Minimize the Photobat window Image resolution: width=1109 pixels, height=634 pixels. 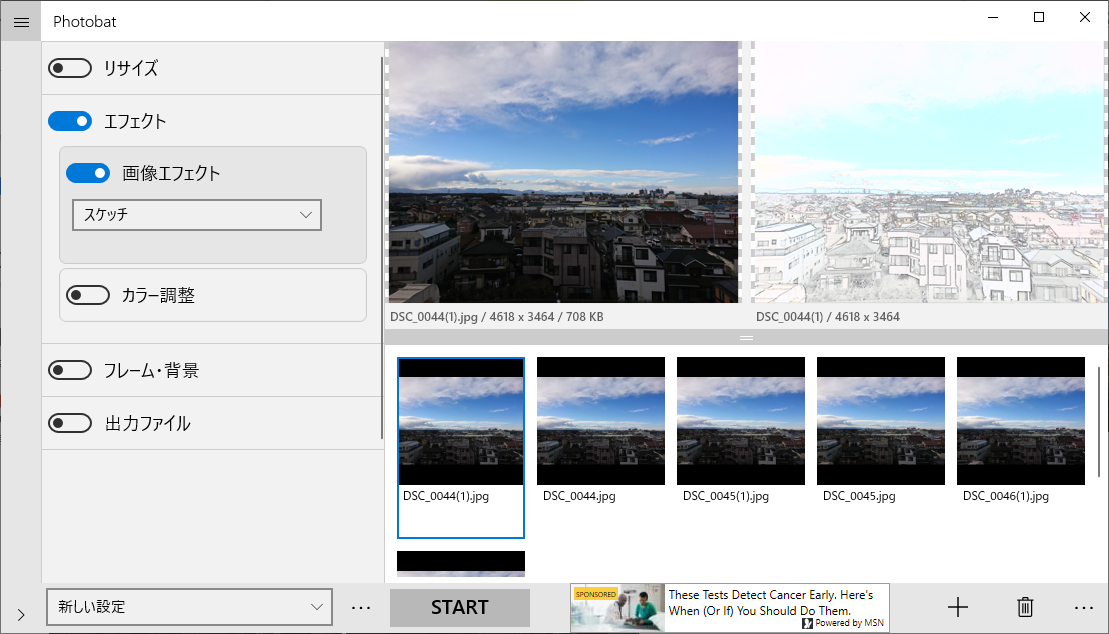point(993,17)
